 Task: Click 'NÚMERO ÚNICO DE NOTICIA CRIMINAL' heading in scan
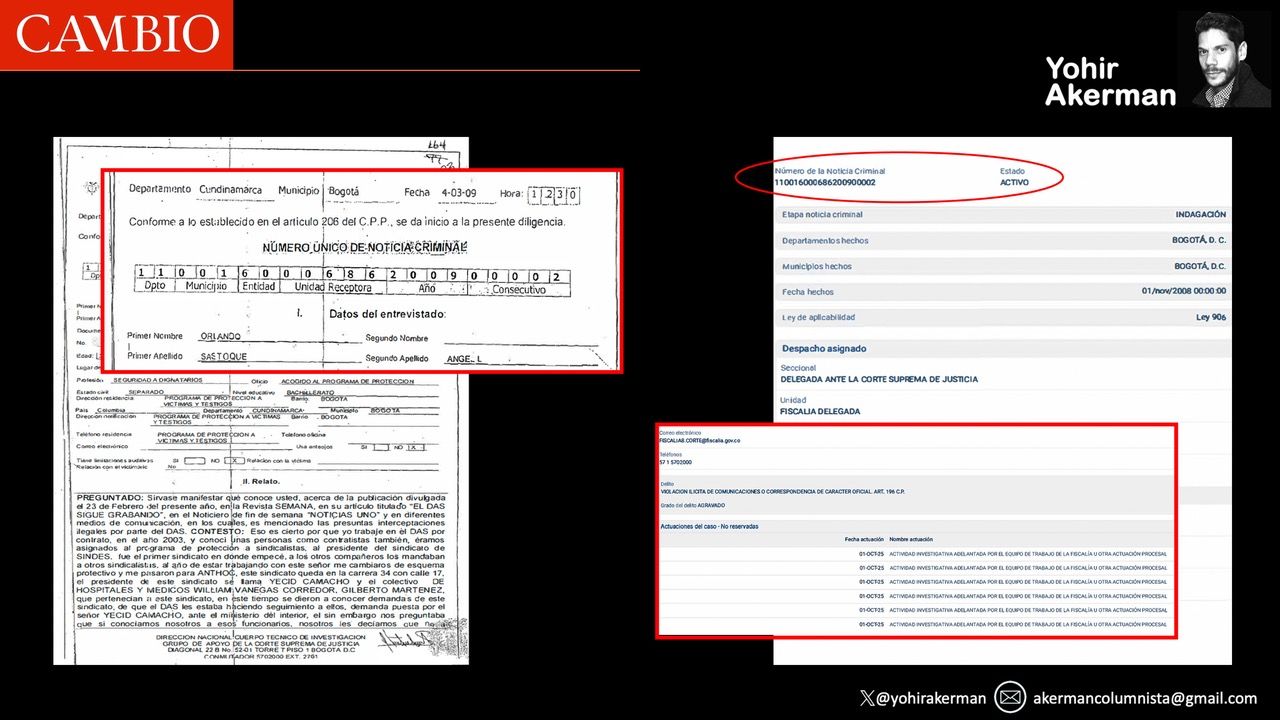(x=365, y=247)
